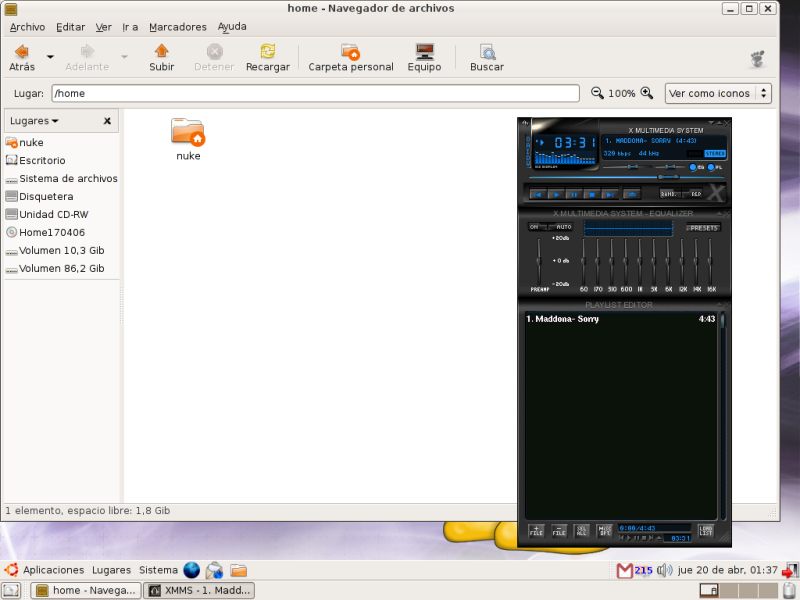Zoom out with the minus magnifier
The width and height of the screenshot is (800, 600).
597,93
